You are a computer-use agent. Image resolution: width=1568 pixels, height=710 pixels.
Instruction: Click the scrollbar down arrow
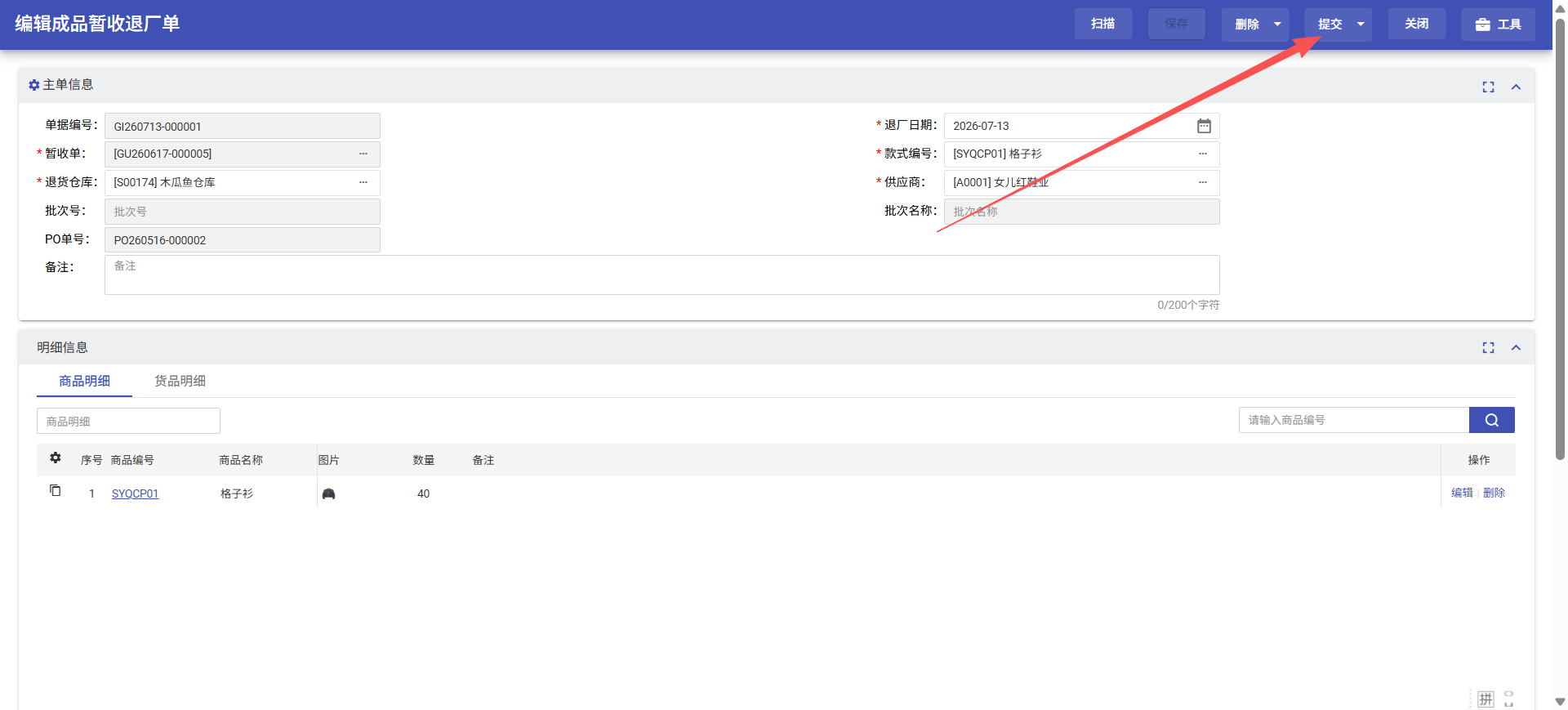coord(1560,702)
